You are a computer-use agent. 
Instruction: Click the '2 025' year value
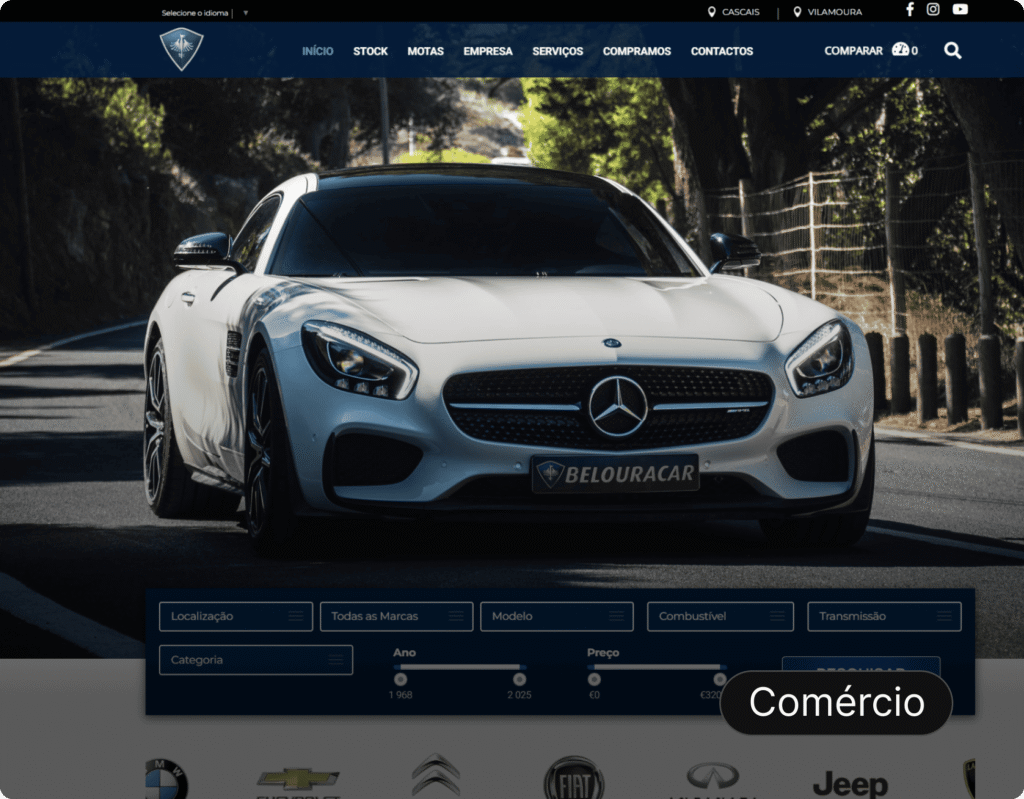(519, 695)
